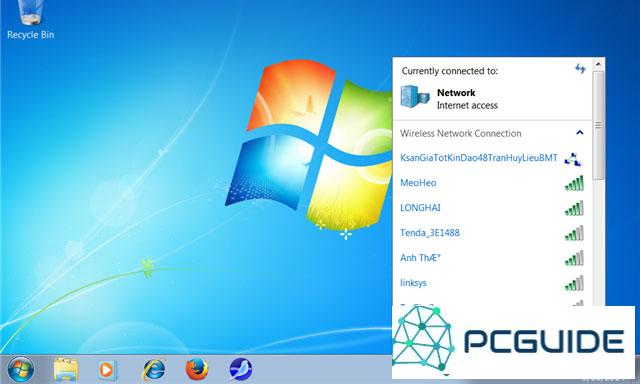Screen dimensions: 640x384
Task: Click the wired Network computer icon
Action: tap(415, 97)
